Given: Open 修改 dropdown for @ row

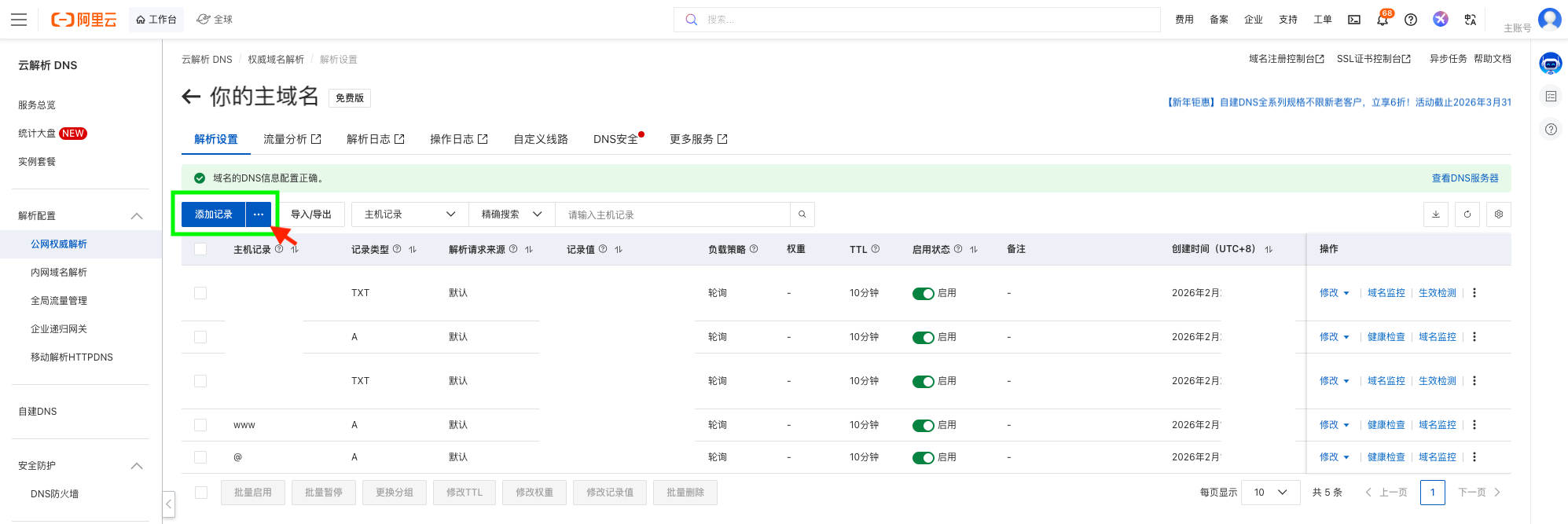Looking at the screenshot, I should pos(1335,457).
